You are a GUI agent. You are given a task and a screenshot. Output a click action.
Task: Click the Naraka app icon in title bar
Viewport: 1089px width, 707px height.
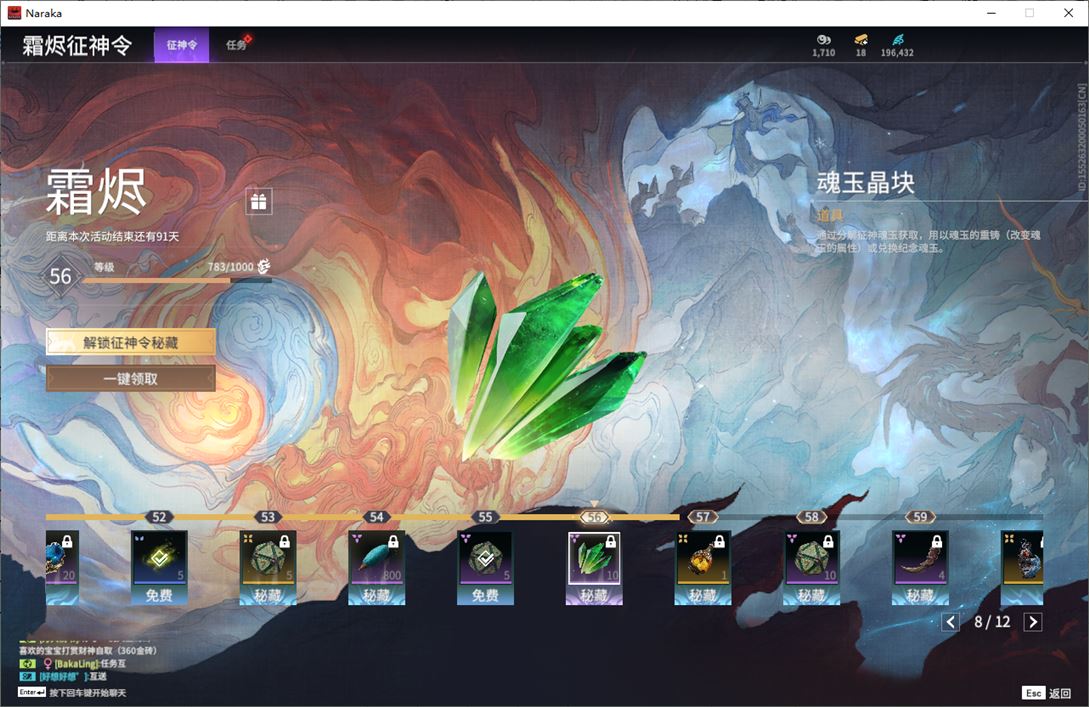(14, 13)
